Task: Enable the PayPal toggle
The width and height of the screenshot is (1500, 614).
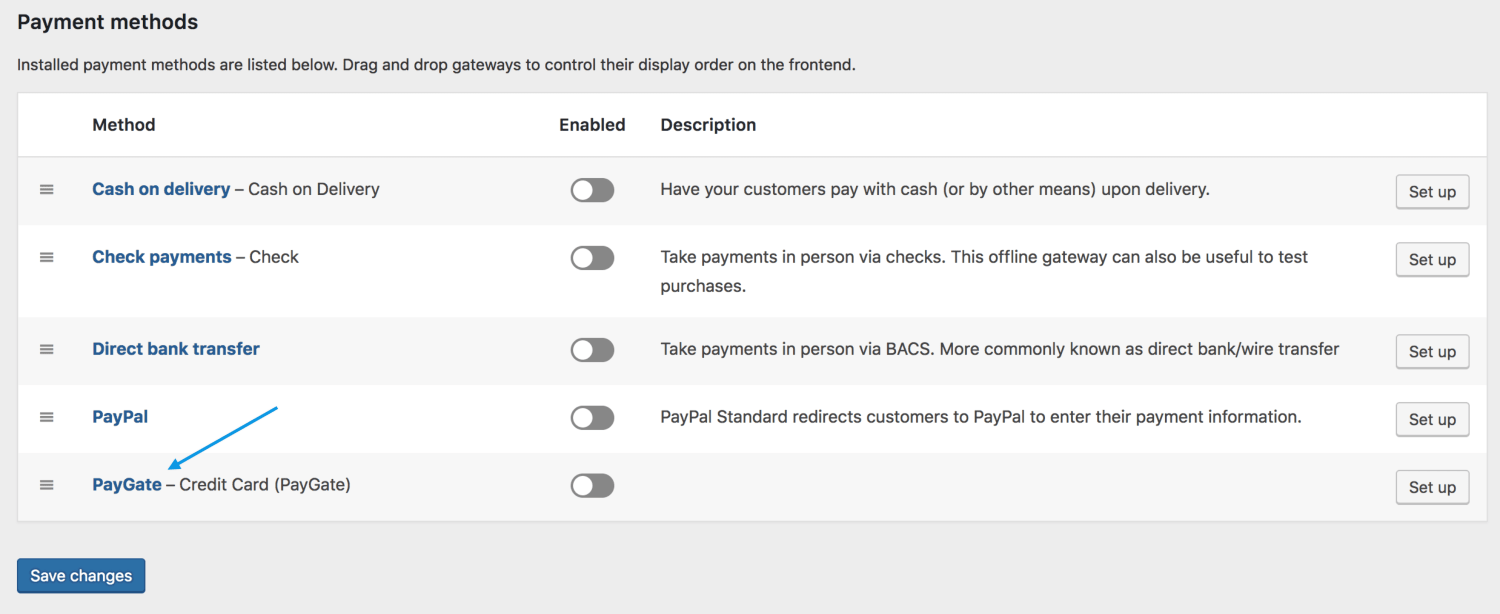Action: click(592, 417)
